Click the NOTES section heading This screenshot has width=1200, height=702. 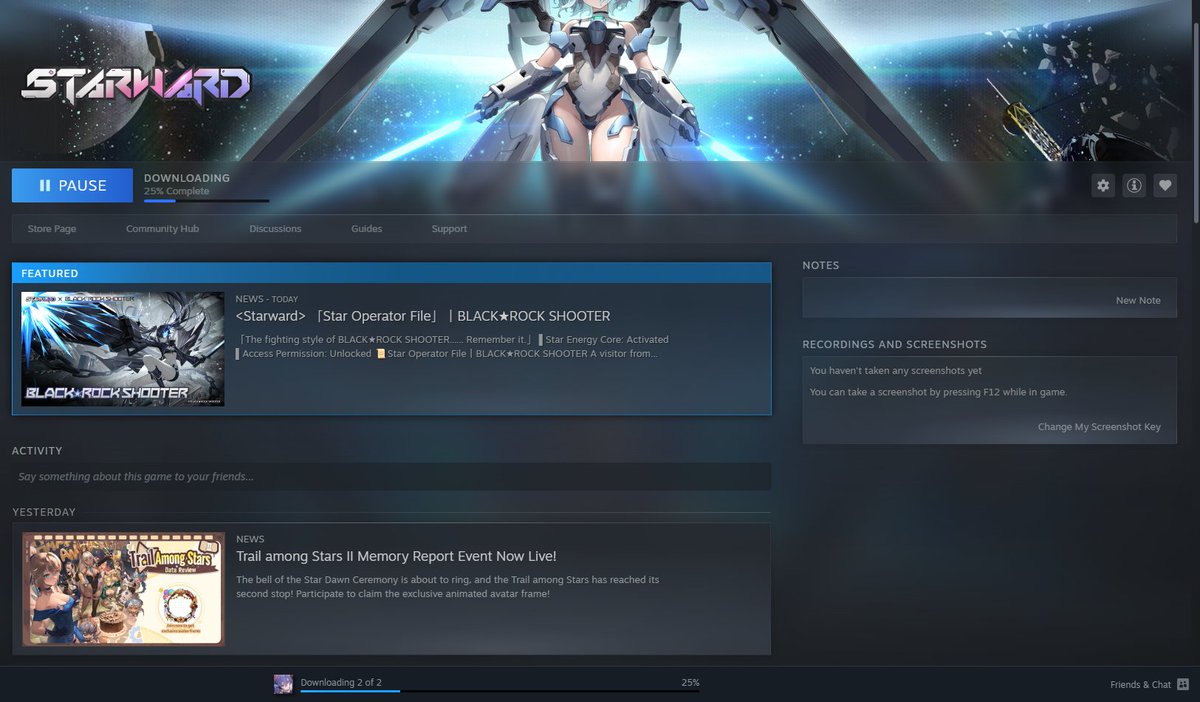tap(821, 266)
